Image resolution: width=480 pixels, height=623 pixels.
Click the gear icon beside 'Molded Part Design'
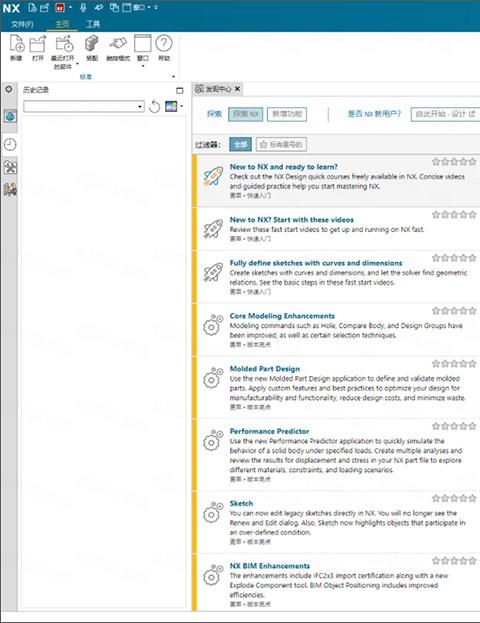point(213,378)
